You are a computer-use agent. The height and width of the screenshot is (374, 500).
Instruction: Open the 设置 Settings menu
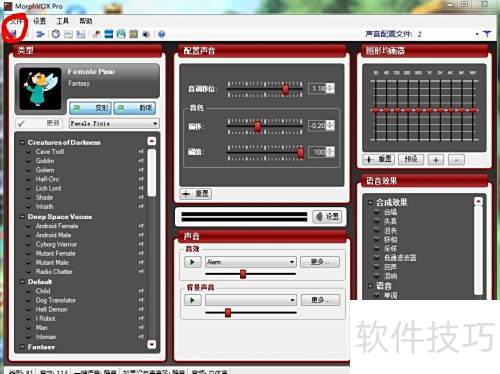pyautogui.click(x=40, y=21)
